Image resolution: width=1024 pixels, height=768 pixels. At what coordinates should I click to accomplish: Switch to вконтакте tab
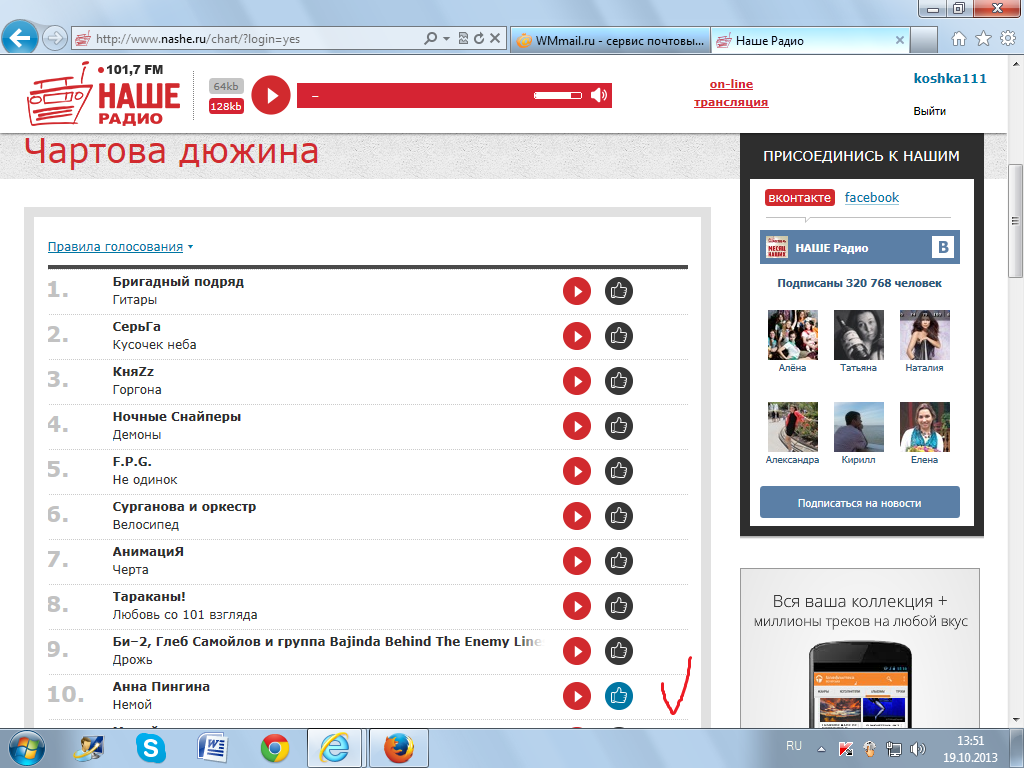click(799, 198)
